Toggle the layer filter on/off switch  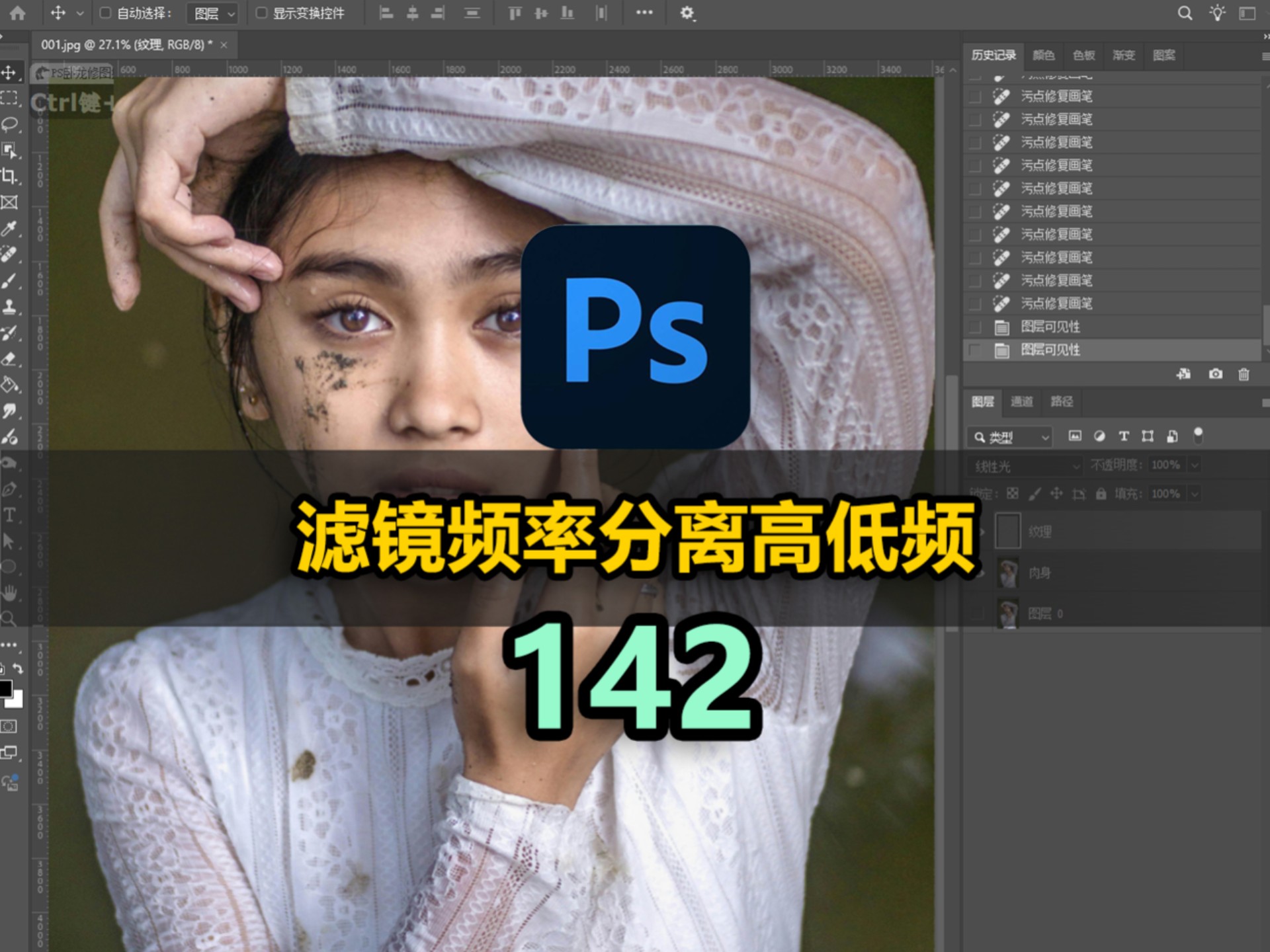(x=1198, y=435)
